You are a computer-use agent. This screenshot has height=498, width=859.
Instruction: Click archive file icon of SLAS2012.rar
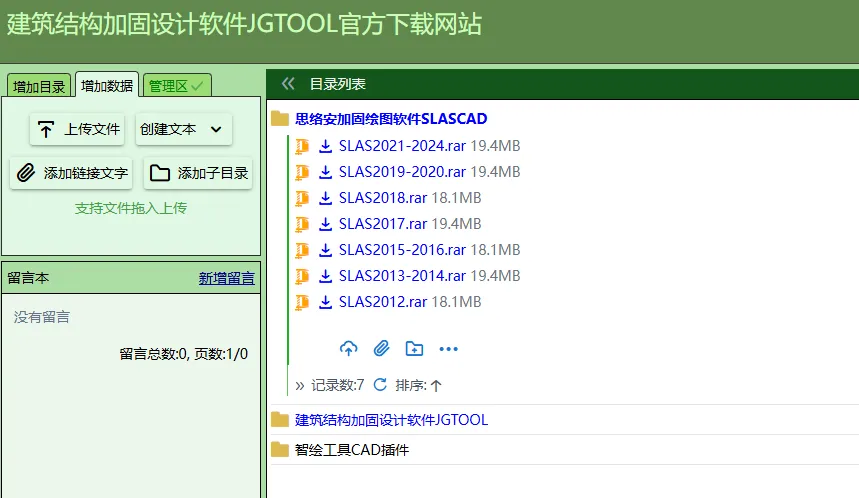click(x=302, y=302)
